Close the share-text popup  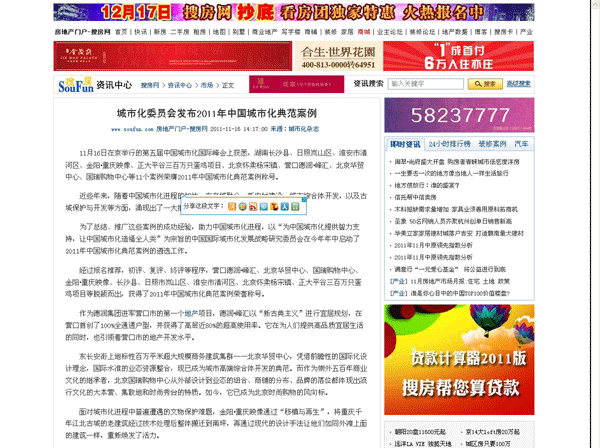pos(304,199)
